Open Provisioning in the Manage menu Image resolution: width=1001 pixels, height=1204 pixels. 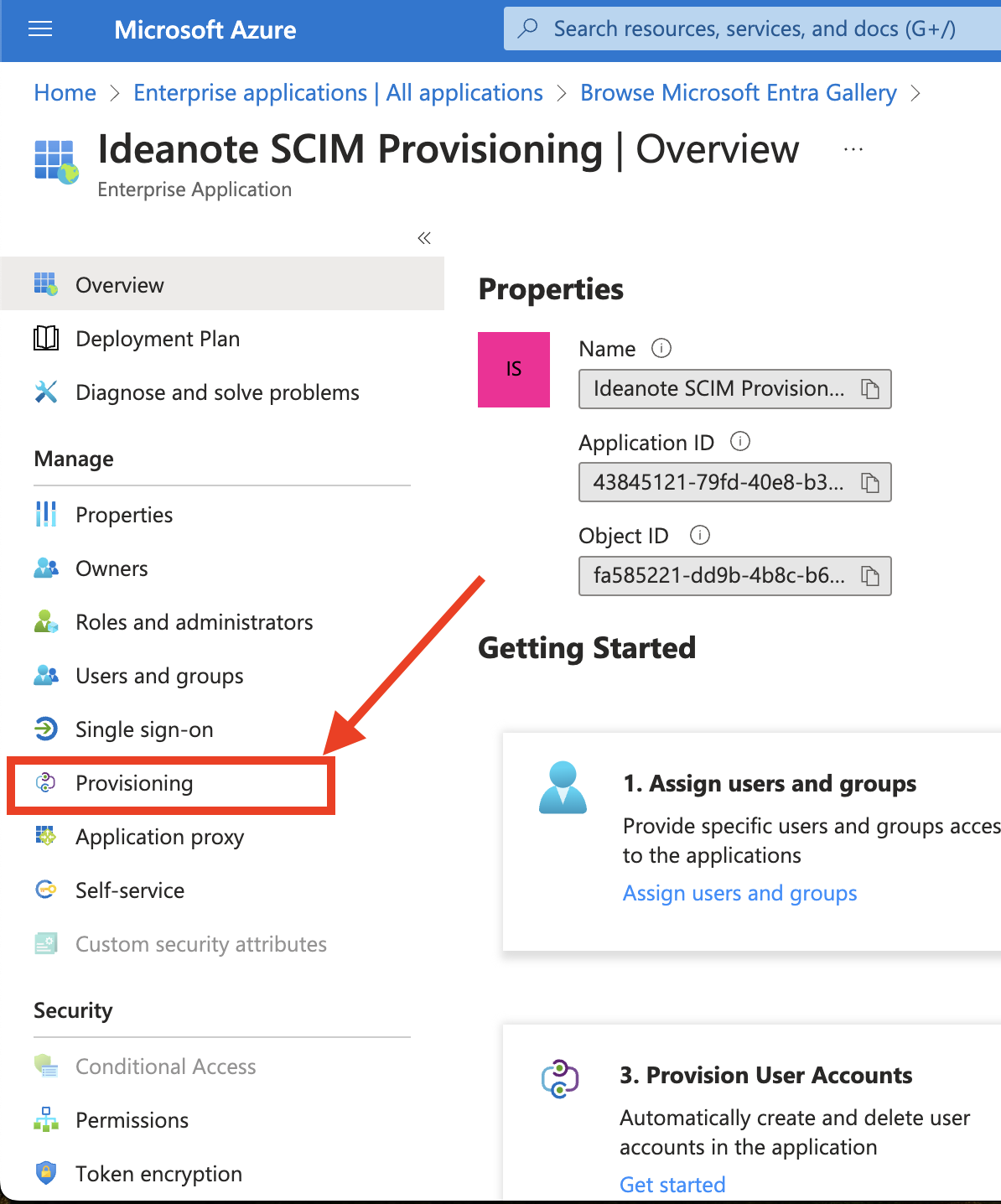click(x=134, y=783)
